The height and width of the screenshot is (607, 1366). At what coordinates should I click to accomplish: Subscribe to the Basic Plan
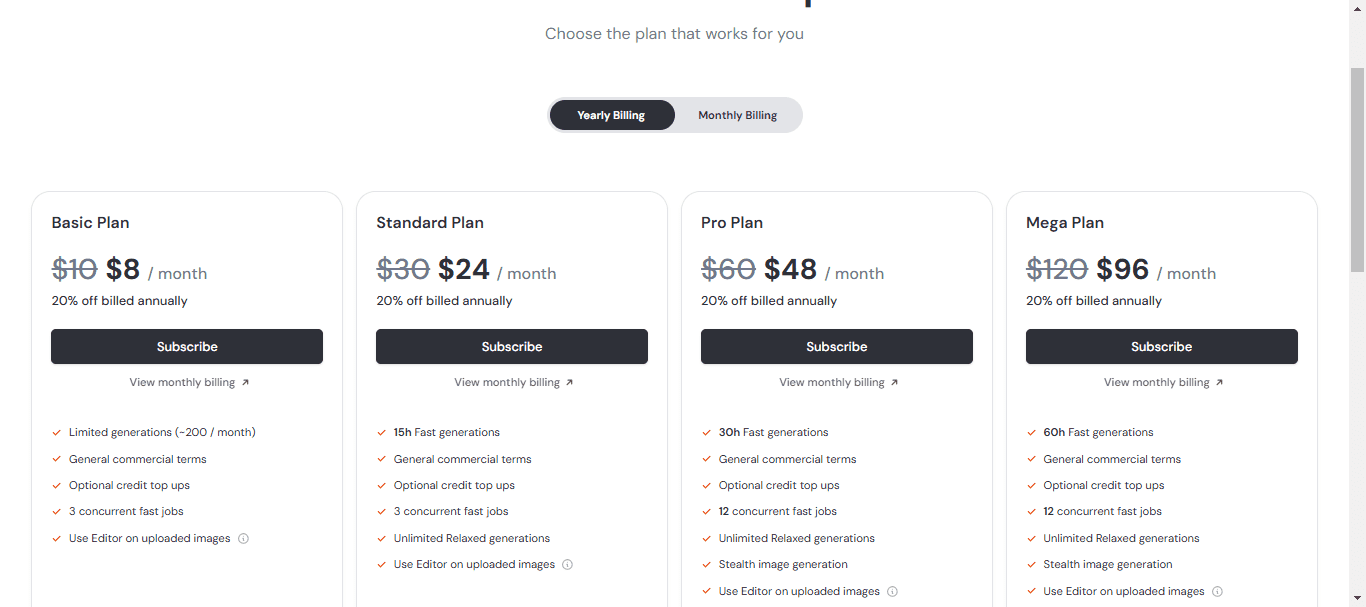(187, 346)
